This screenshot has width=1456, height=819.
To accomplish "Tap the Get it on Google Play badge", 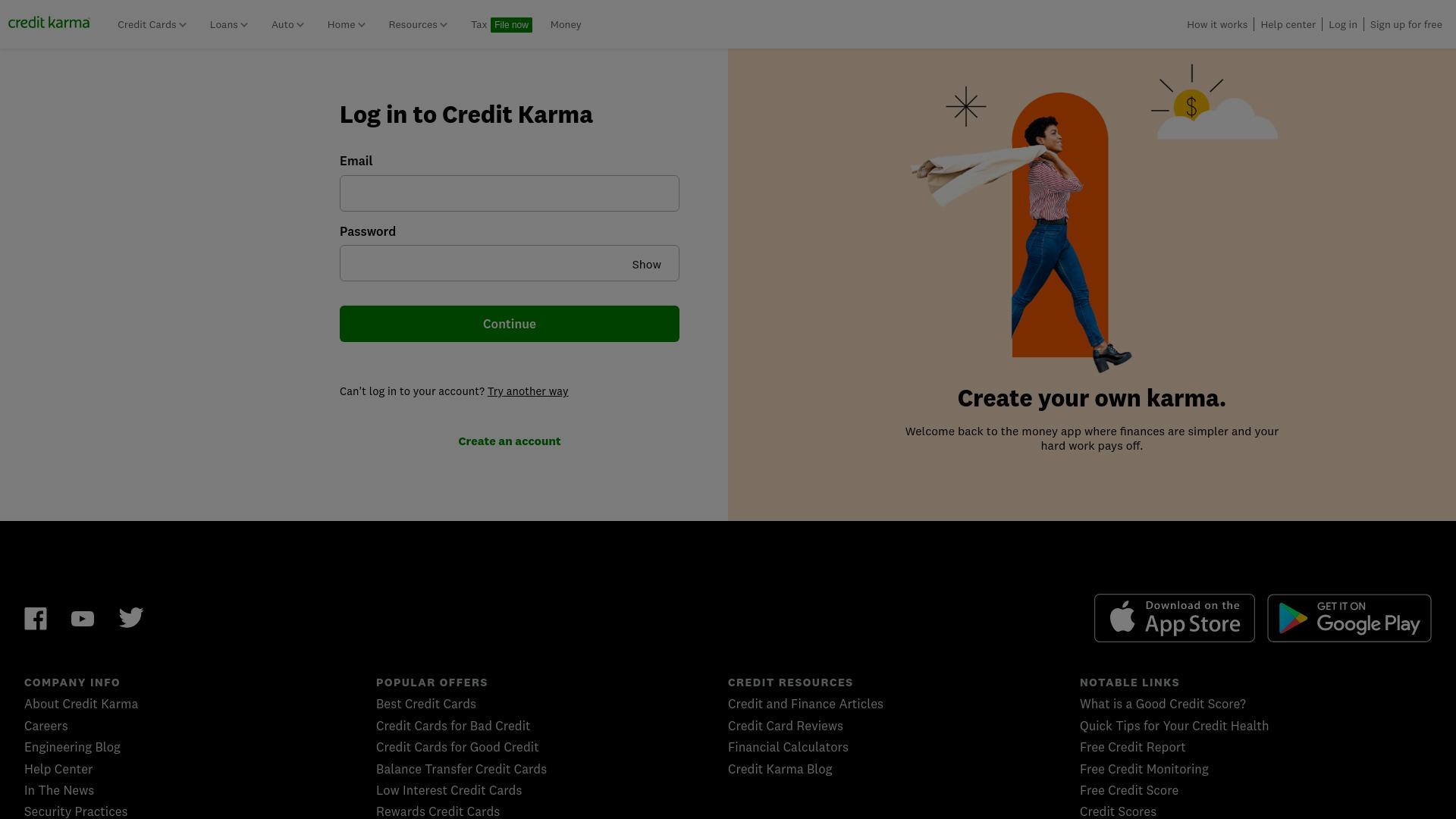I will point(1349,618).
